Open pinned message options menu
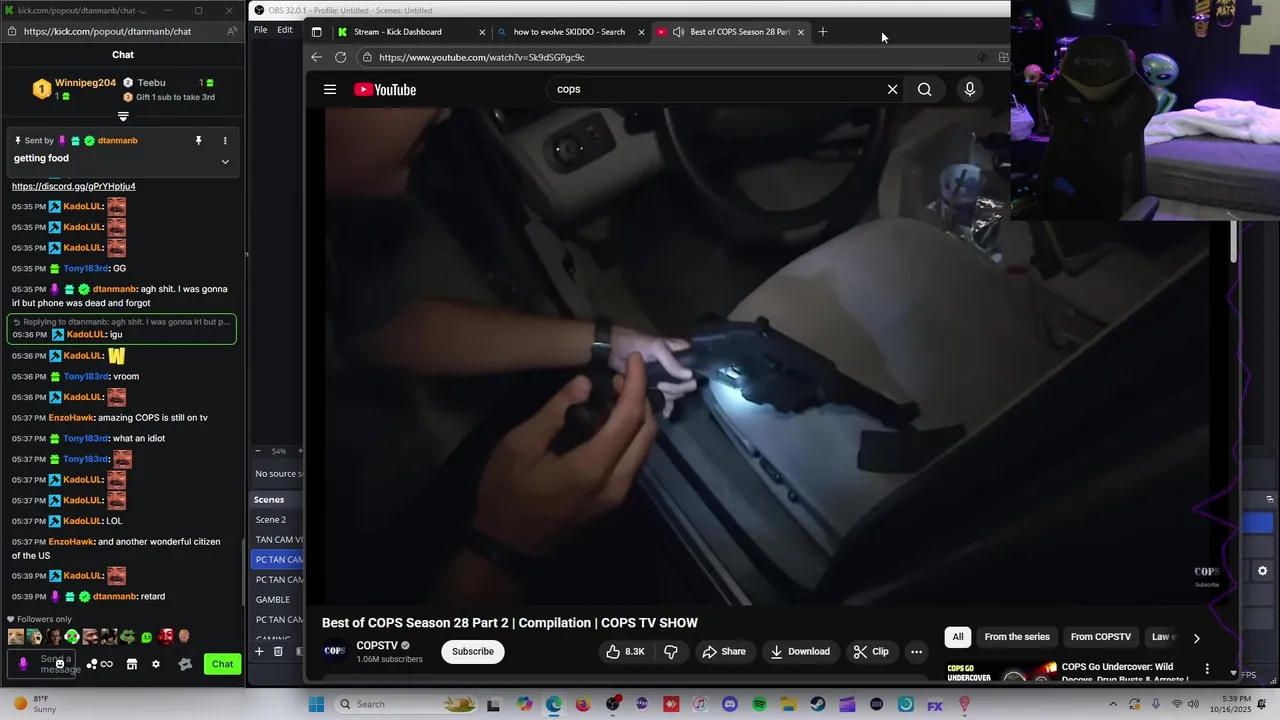 pyautogui.click(x=224, y=141)
